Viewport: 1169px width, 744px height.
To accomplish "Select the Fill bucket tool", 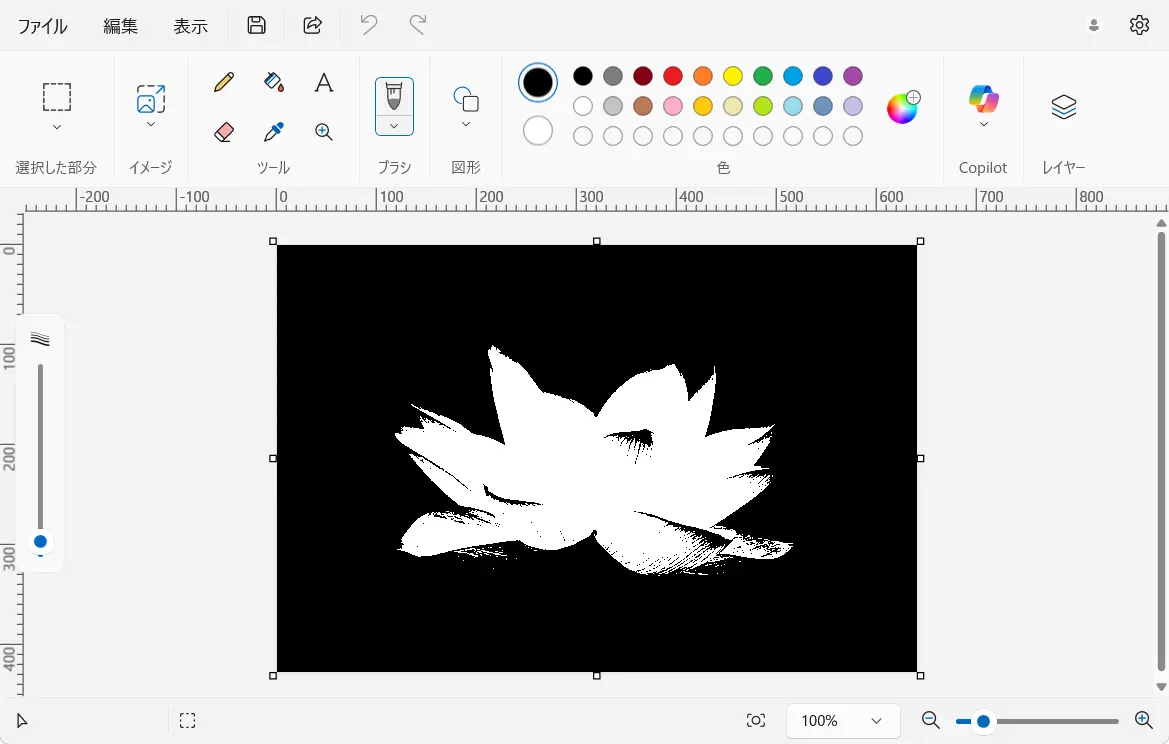I will coord(274,82).
